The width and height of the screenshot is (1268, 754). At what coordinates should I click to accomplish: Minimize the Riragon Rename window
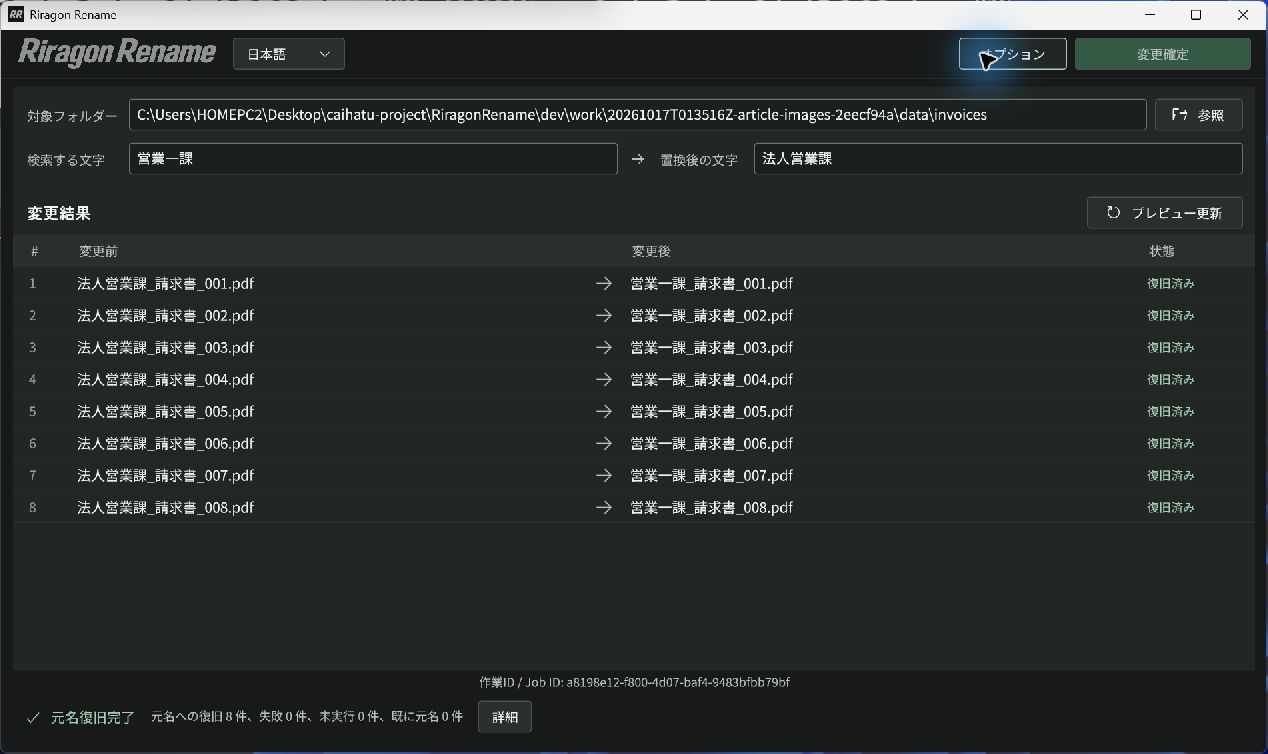1150,15
